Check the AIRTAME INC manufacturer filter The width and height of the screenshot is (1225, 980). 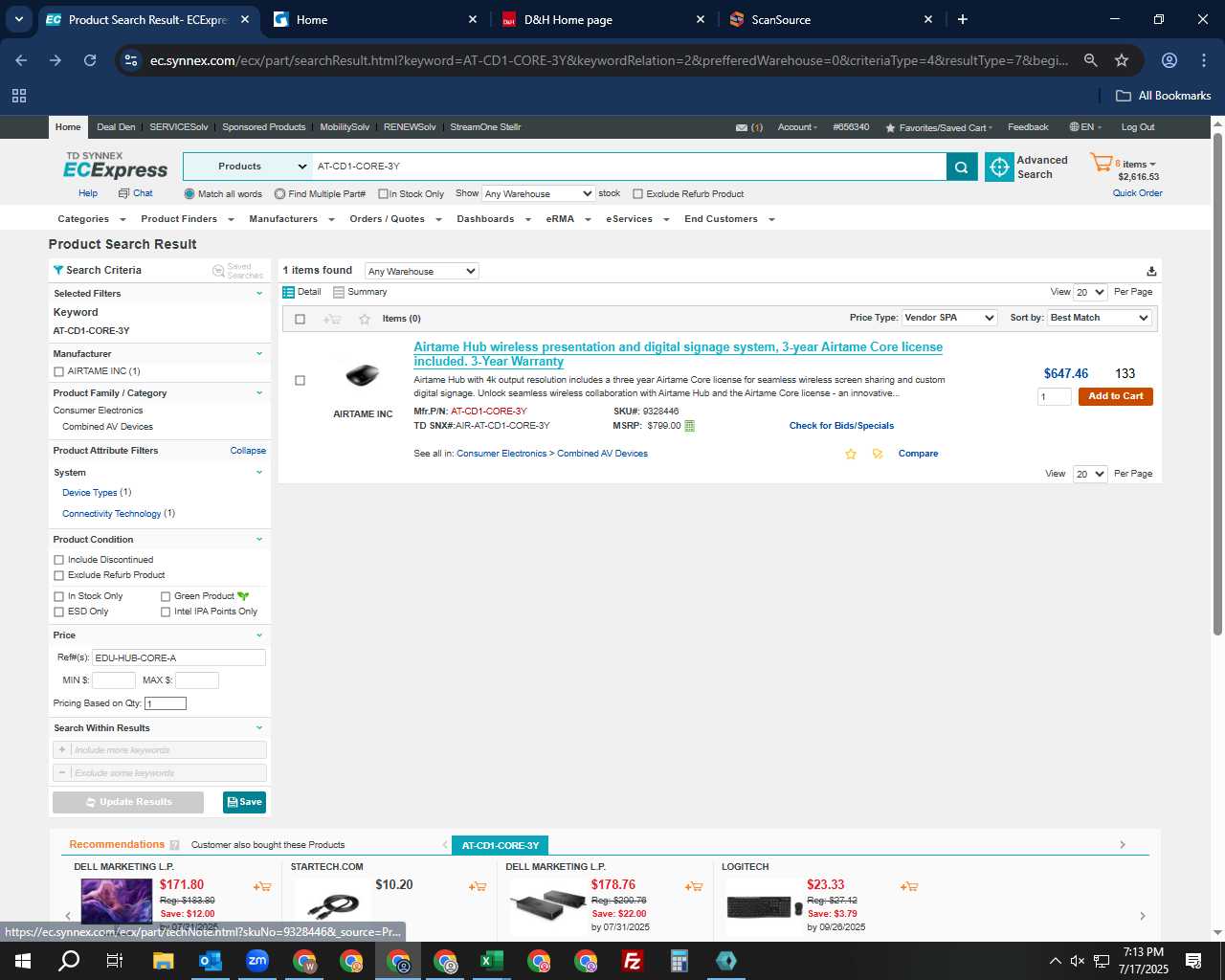[x=59, y=371]
